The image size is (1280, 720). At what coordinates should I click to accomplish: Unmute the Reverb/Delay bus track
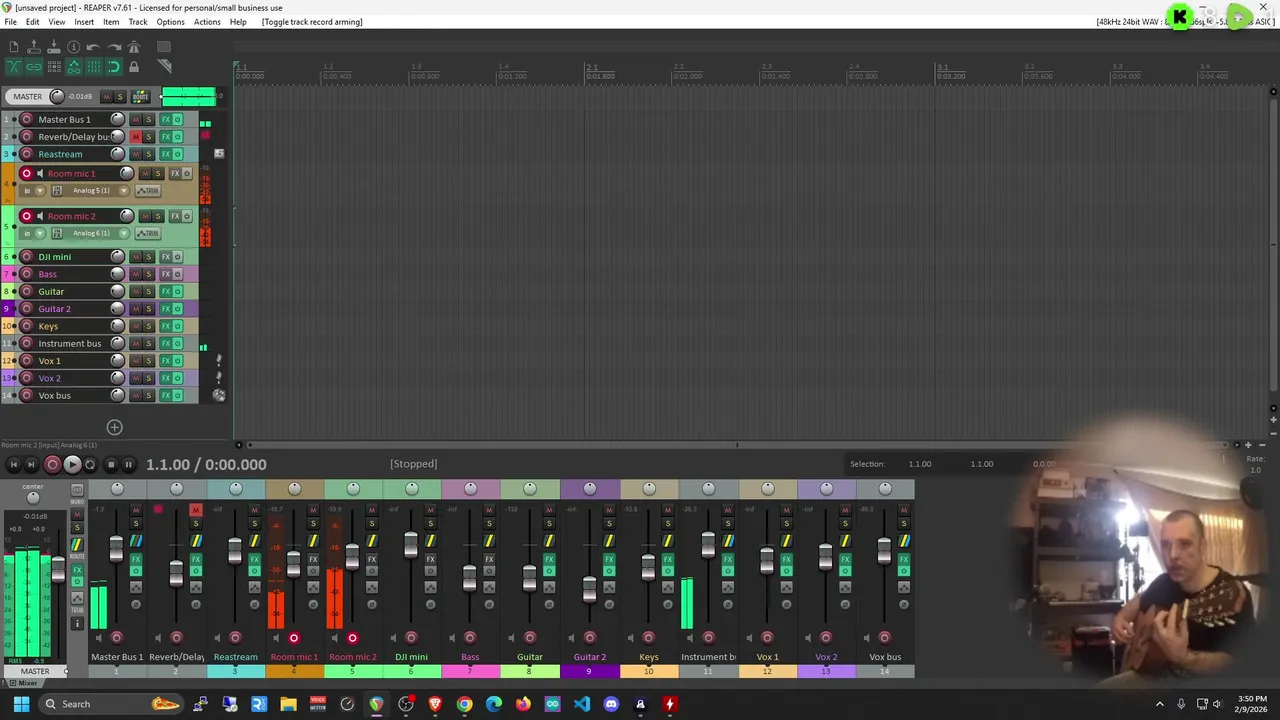[136, 137]
